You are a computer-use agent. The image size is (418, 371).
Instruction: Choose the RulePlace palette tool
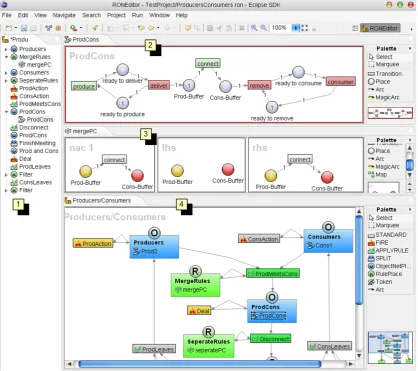[385, 274]
